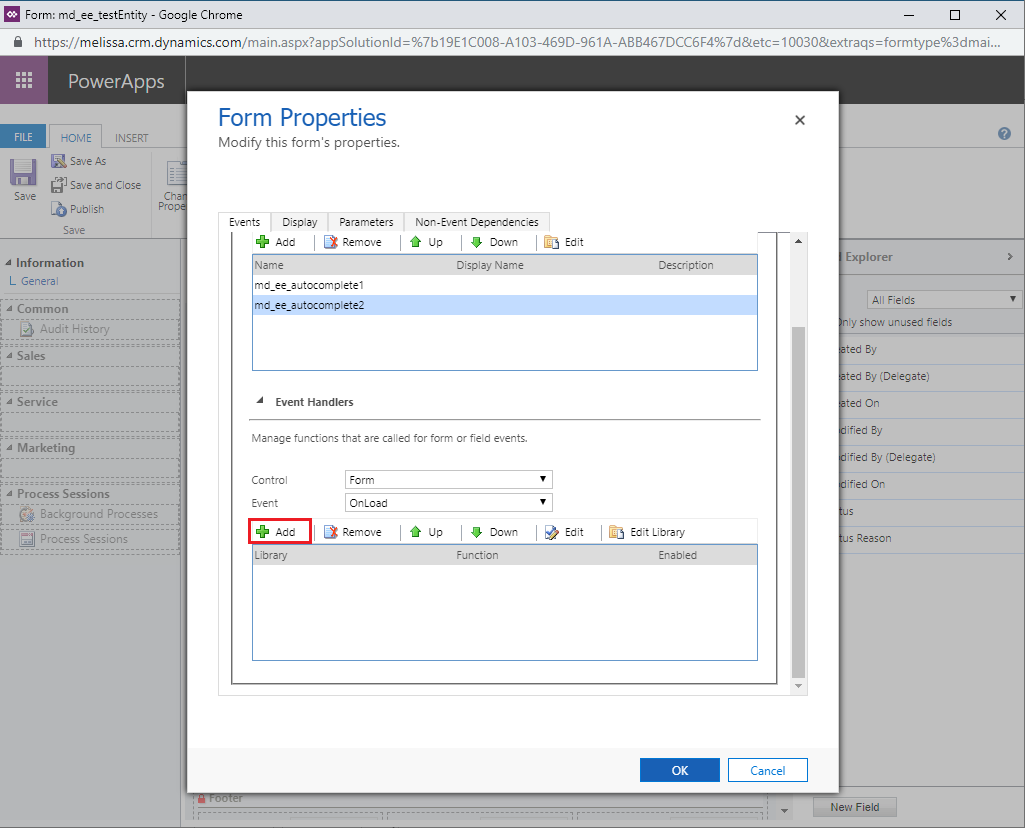Click the dialog's vertical scrollbar

pos(797,500)
